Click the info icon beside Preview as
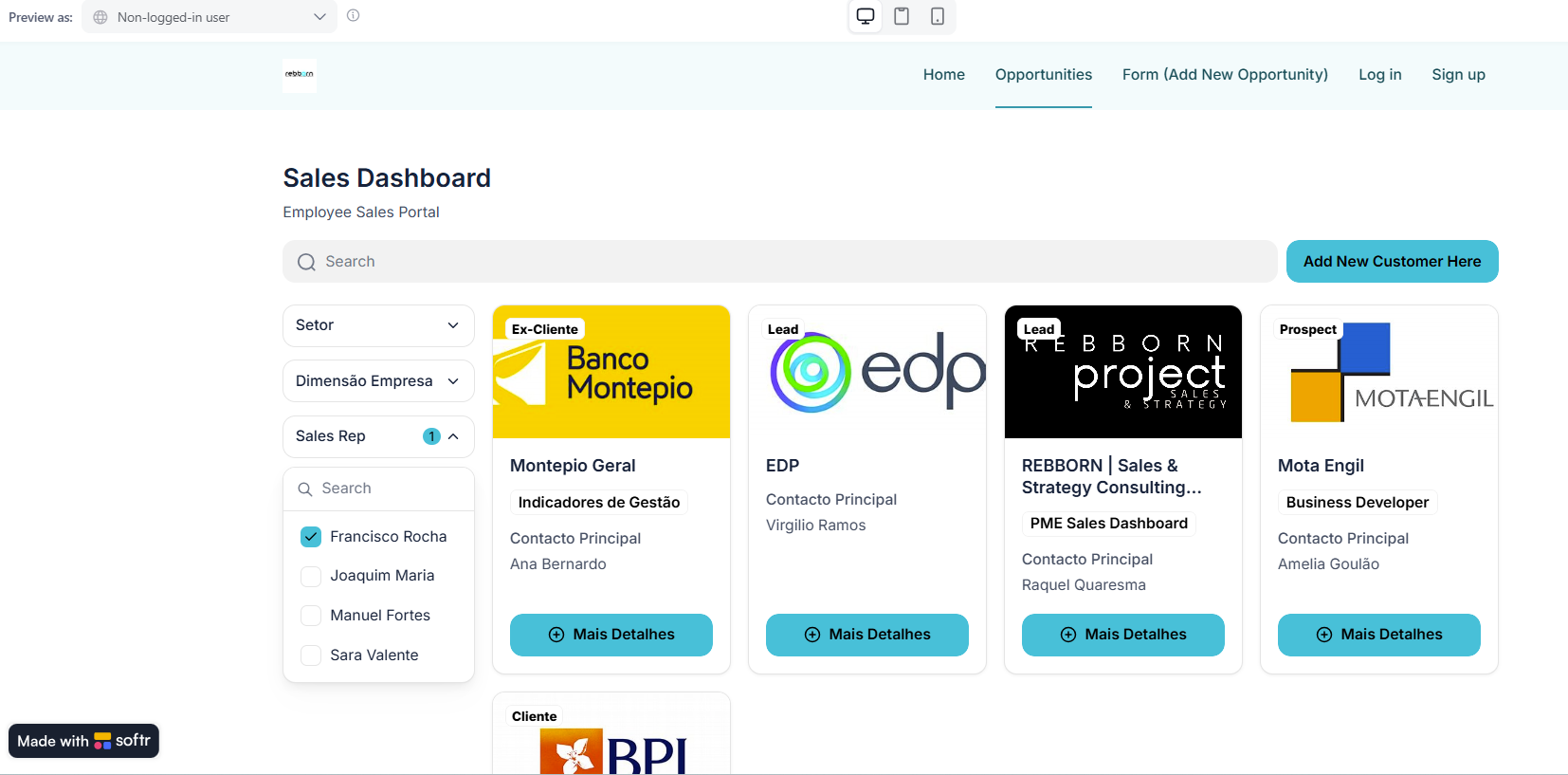 353,15
